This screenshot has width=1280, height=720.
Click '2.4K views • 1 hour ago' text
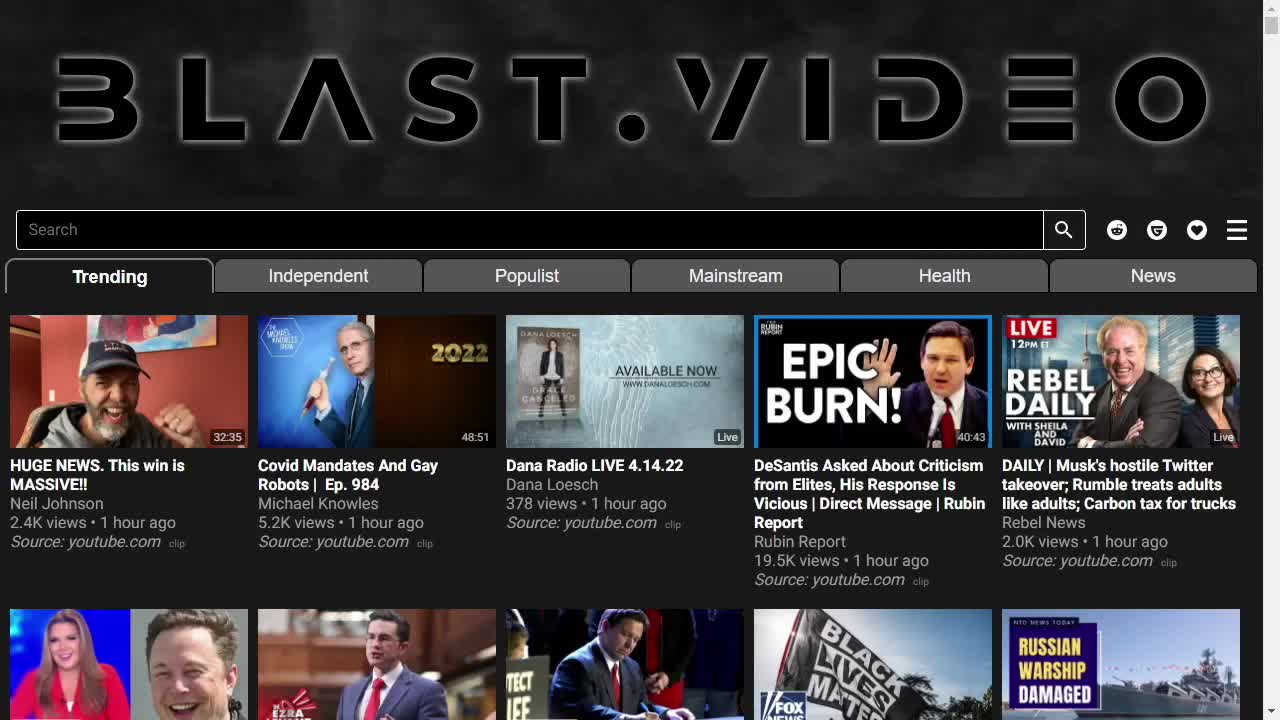pyautogui.click(x=93, y=523)
